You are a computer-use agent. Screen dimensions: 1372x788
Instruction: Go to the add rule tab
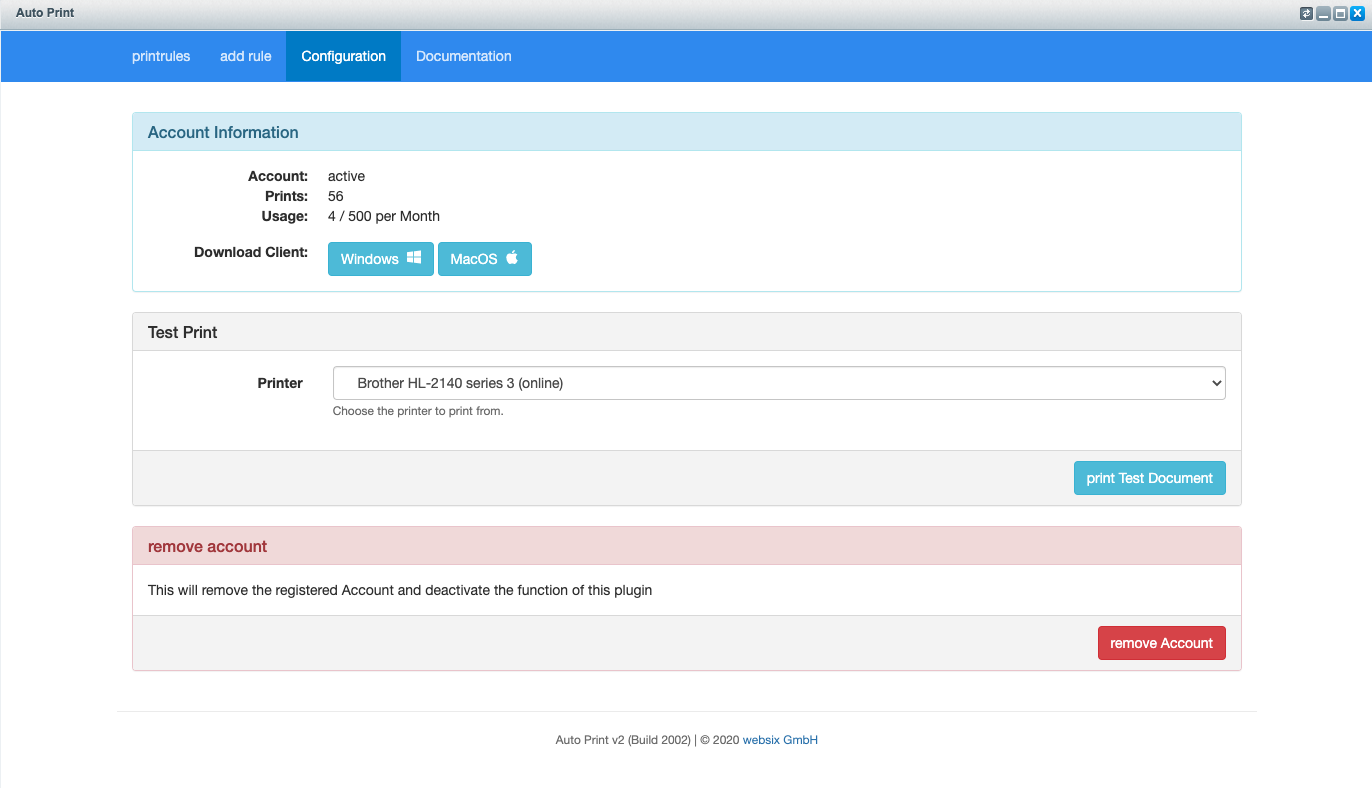(246, 56)
